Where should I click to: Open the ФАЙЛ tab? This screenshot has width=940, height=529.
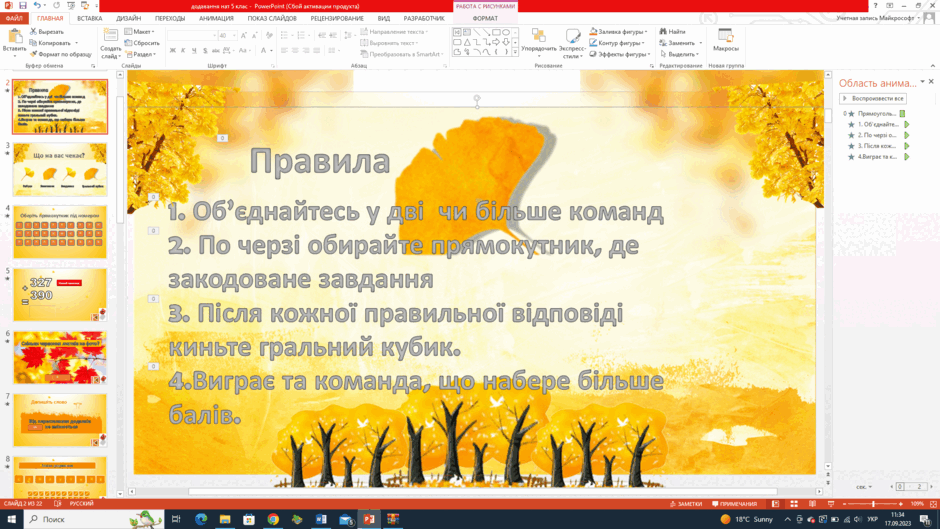[14, 19]
